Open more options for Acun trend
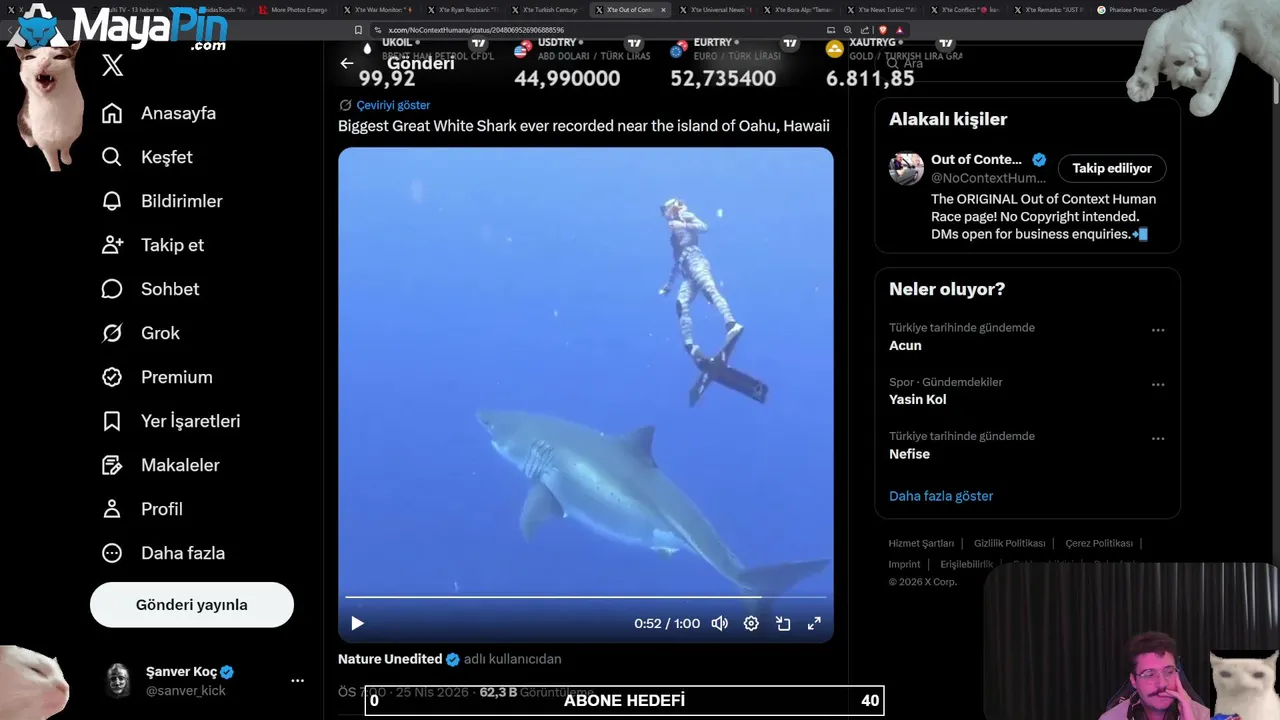 (x=1158, y=330)
